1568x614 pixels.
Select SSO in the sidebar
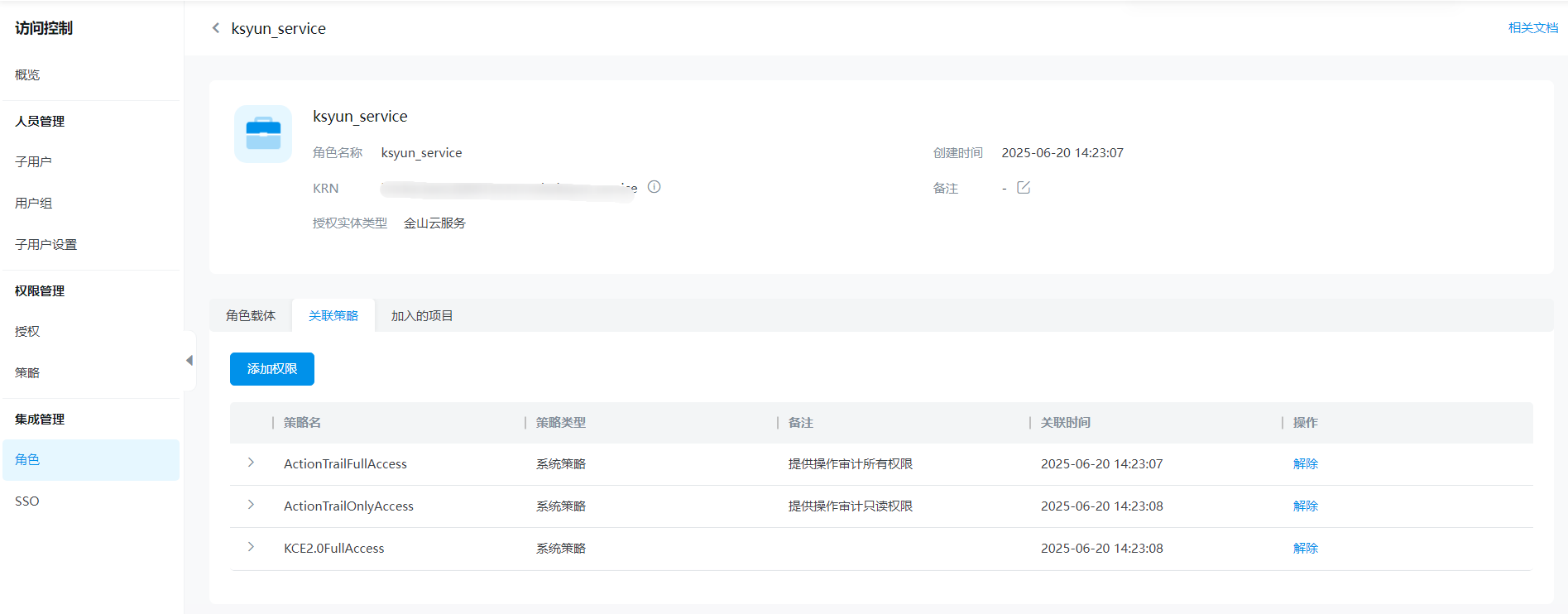pyautogui.click(x=27, y=501)
